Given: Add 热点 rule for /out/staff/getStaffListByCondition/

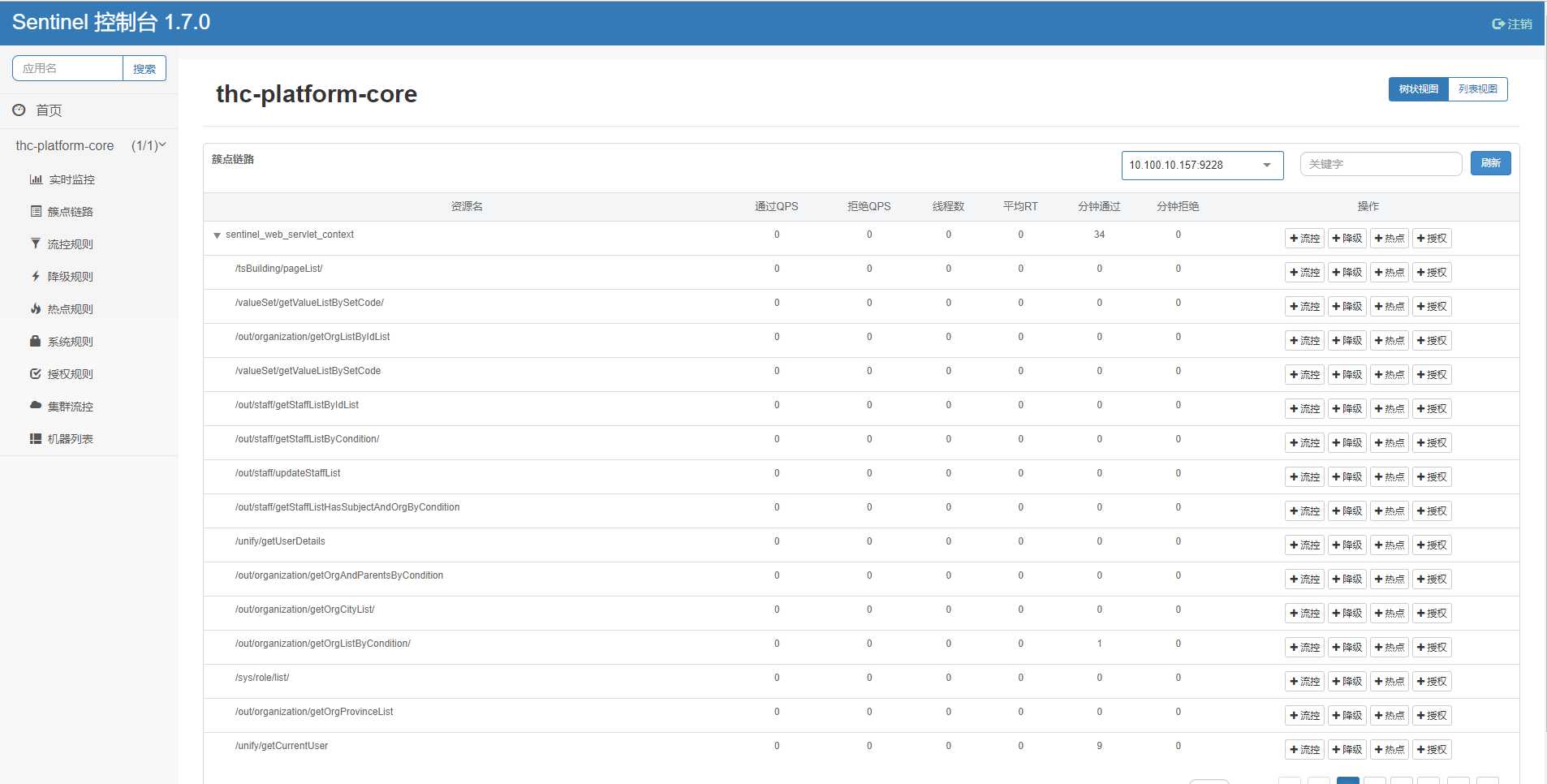Looking at the screenshot, I should [x=1390, y=443].
